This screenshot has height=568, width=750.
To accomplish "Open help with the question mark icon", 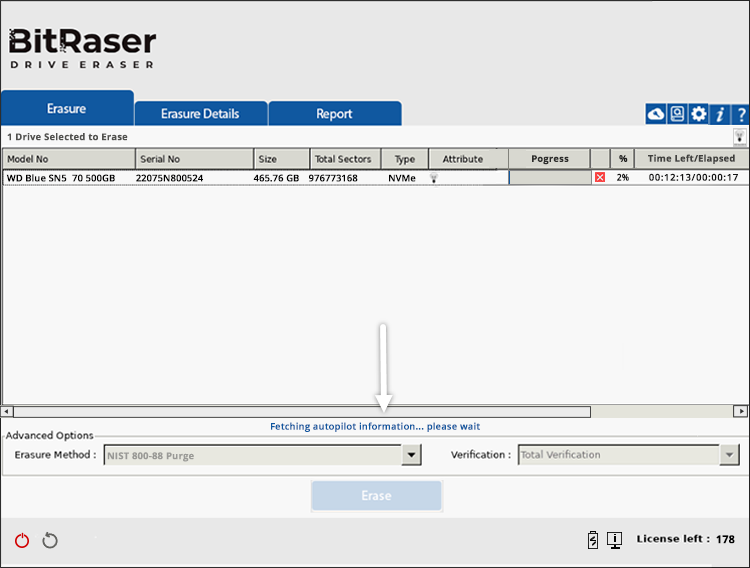I will pos(741,114).
